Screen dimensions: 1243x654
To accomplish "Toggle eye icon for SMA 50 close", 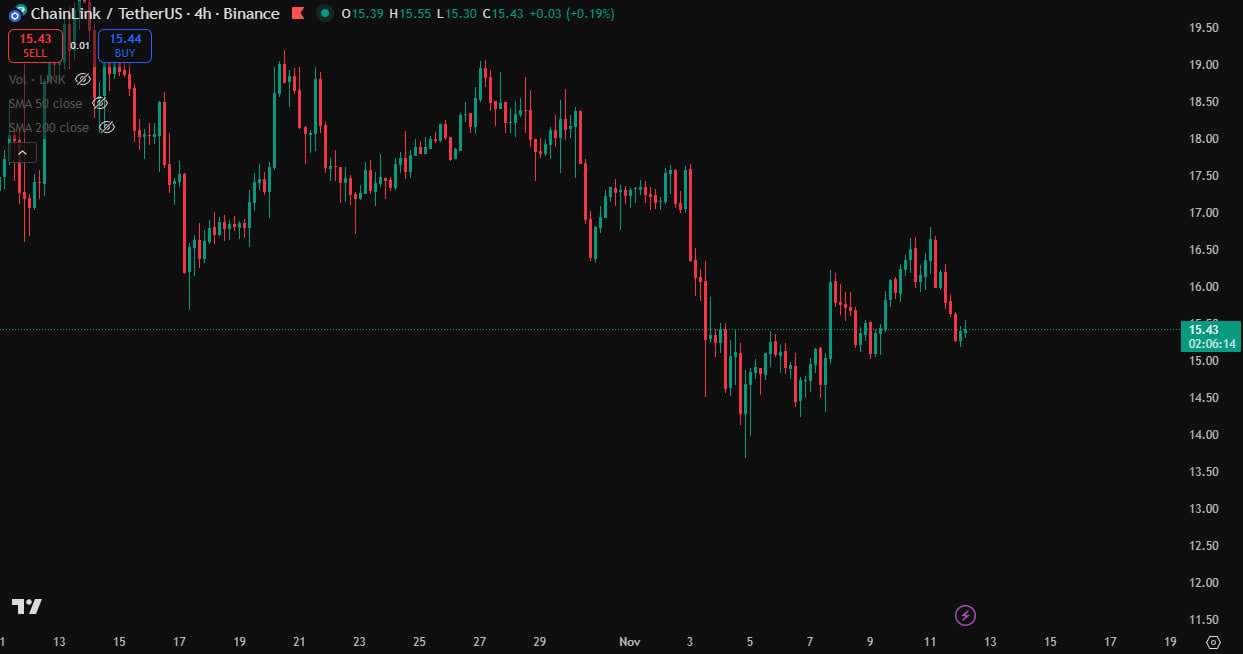I will click(x=100, y=103).
